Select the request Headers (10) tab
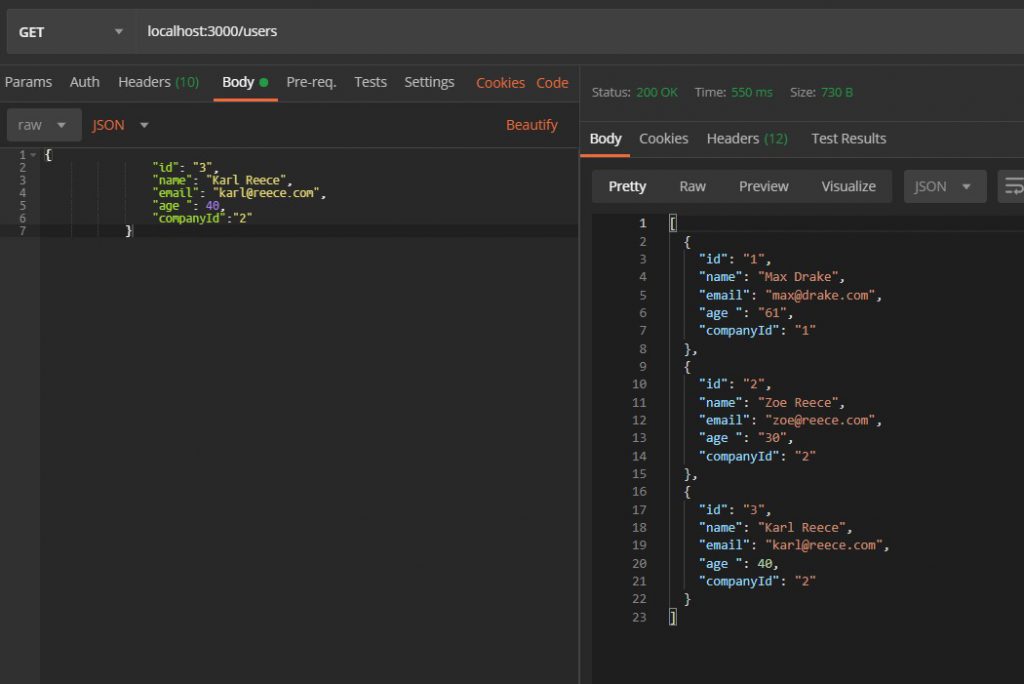Screen dimensions: 1024x684 [x=158, y=82]
